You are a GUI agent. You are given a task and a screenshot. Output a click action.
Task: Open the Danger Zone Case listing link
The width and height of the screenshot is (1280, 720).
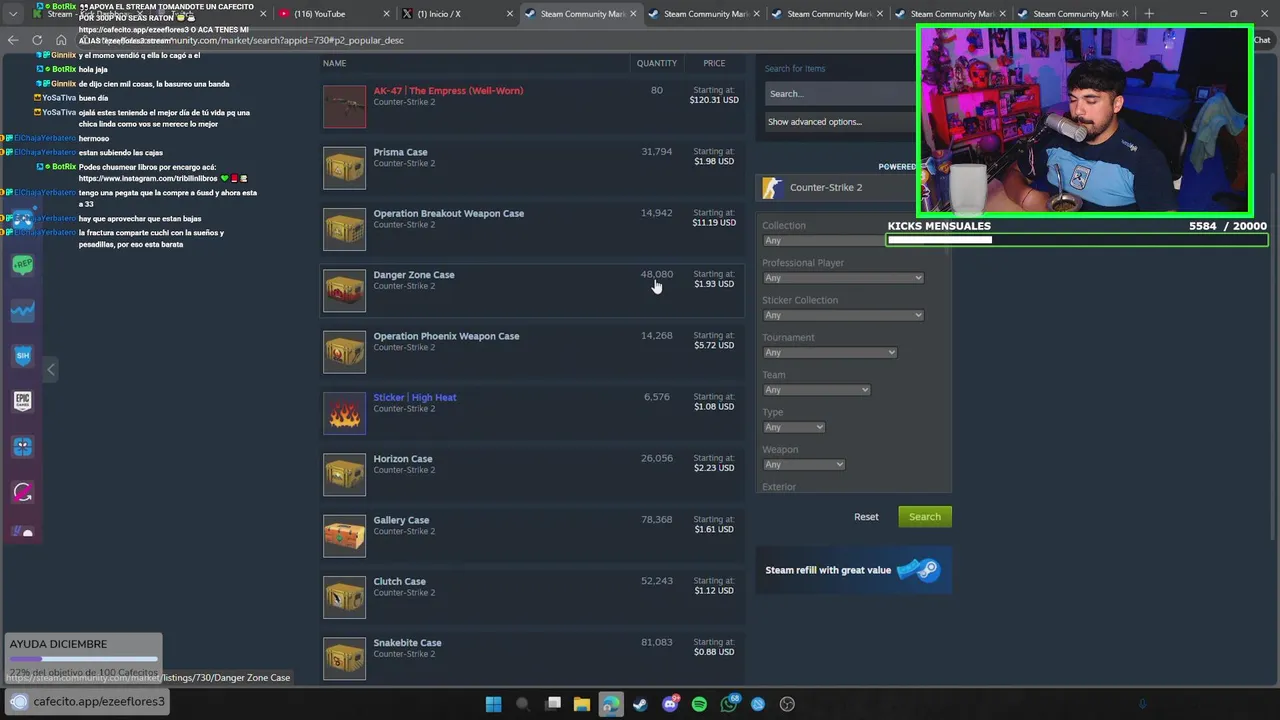[x=414, y=275]
